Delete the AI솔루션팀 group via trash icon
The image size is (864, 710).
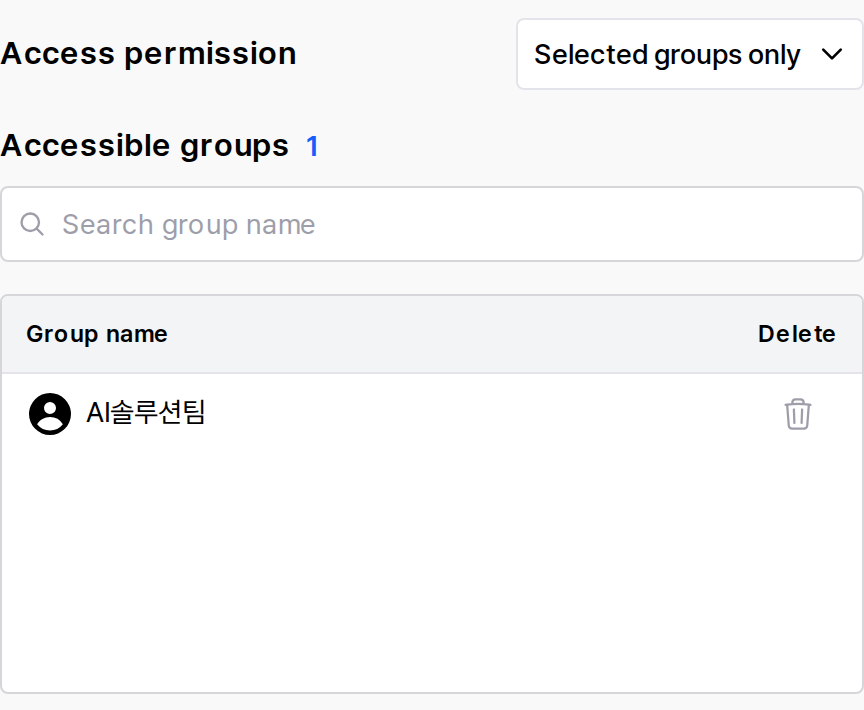pyautogui.click(x=797, y=414)
